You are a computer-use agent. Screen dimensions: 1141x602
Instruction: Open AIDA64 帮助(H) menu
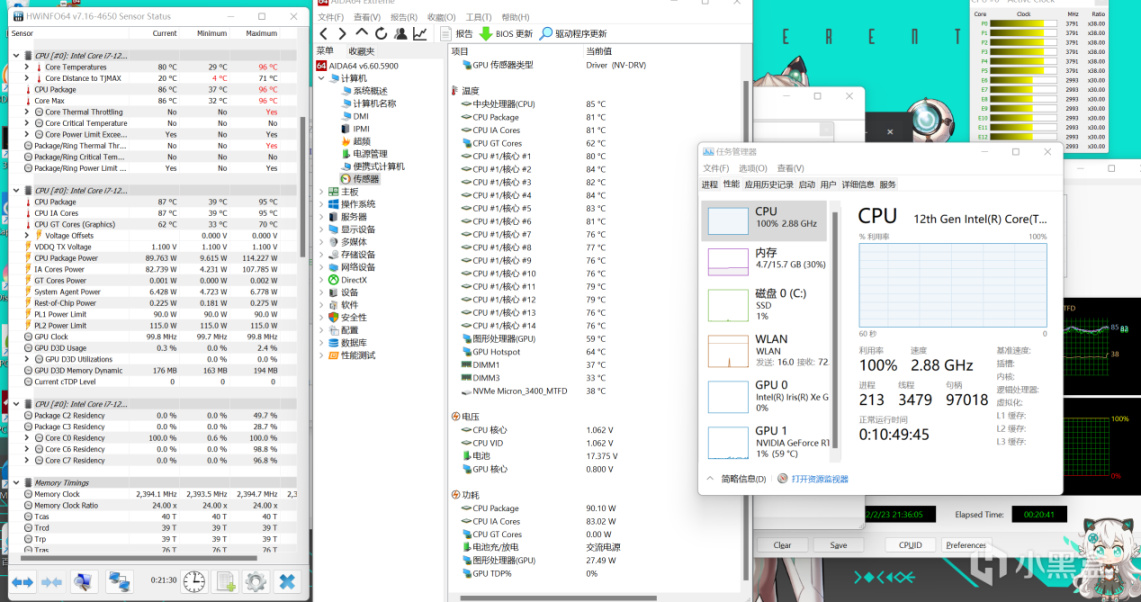515,17
